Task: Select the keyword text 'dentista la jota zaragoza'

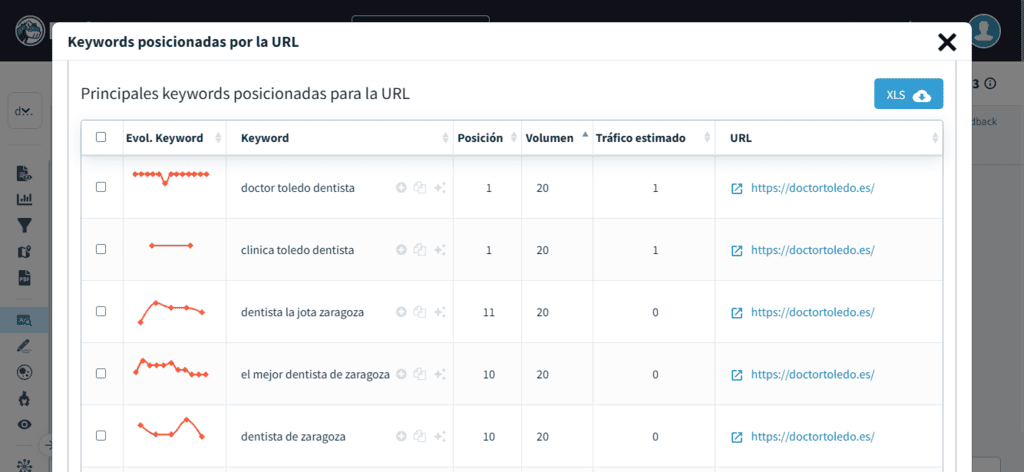Action: [x=302, y=313]
